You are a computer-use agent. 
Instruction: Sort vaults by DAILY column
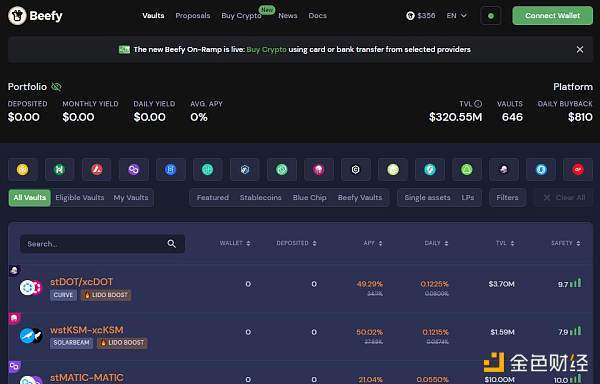click(x=436, y=243)
